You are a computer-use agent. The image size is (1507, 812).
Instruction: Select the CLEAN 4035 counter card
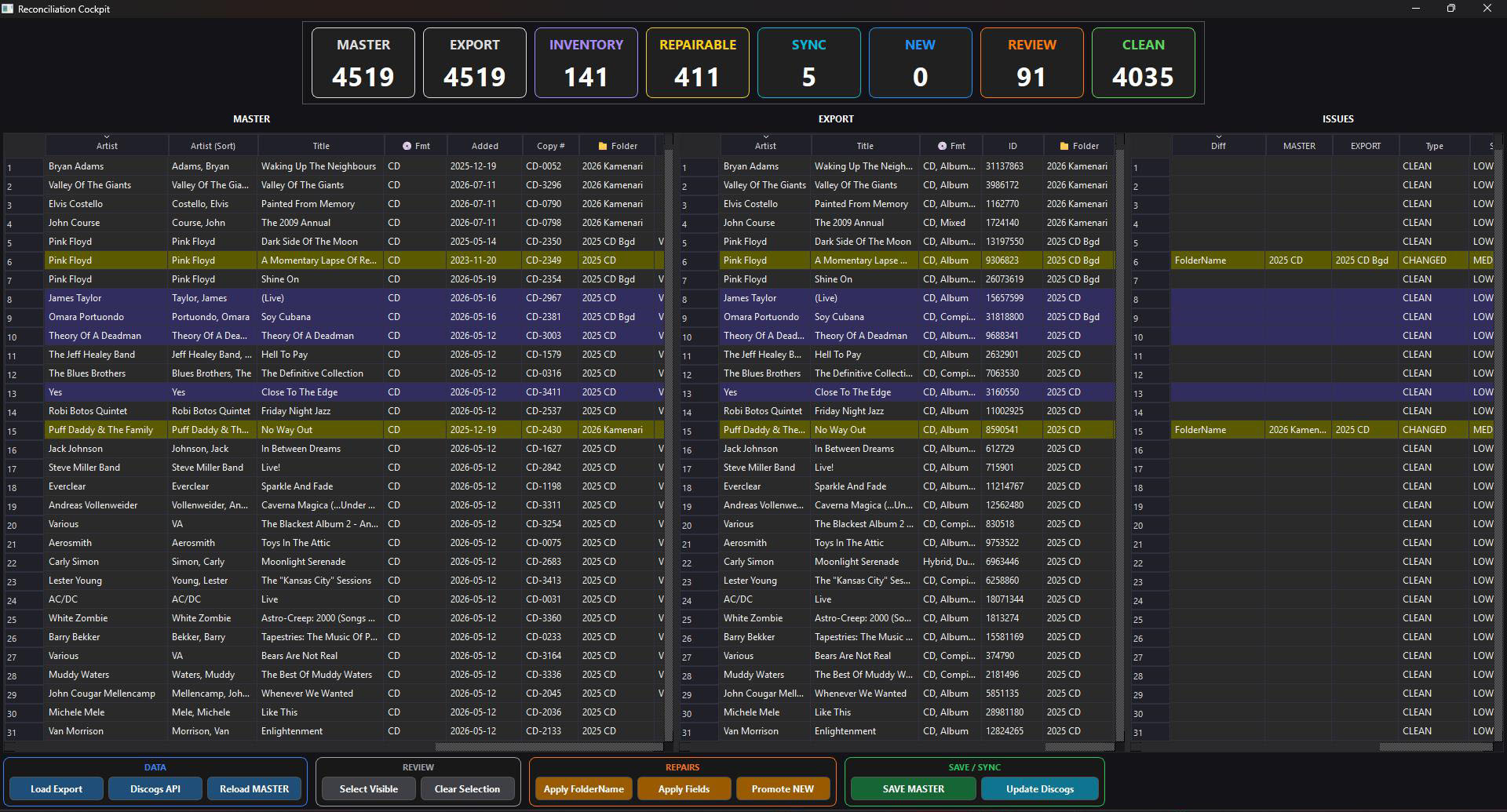tap(1143, 63)
